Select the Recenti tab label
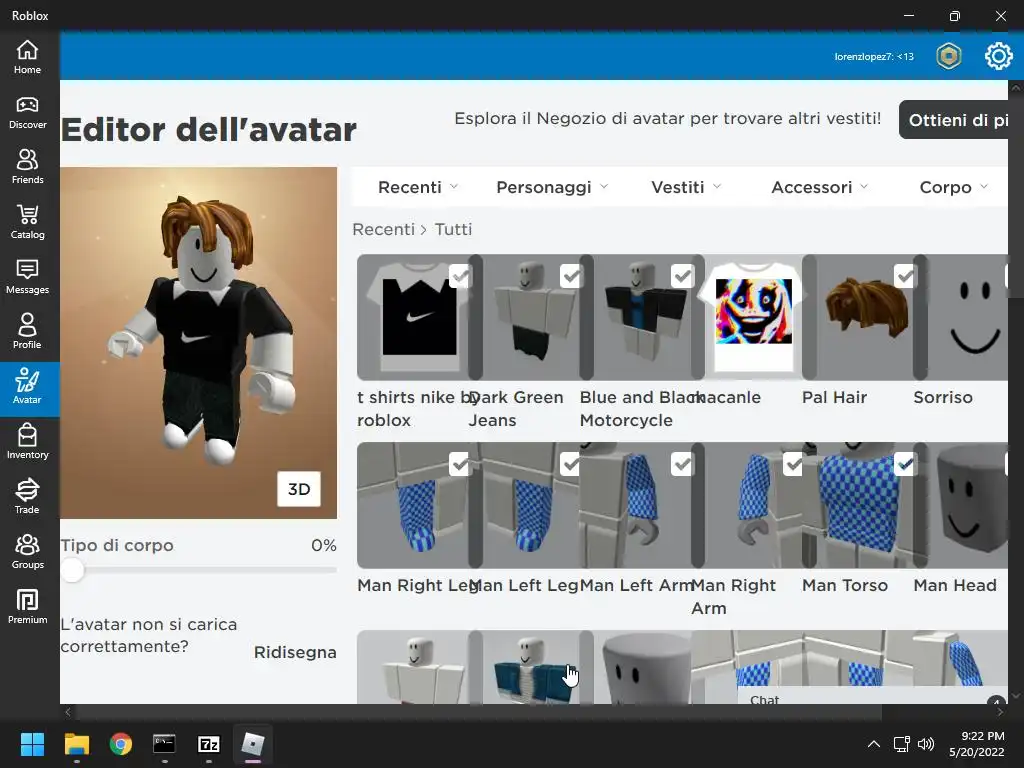This screenshot has width=1024, height=768. coord(409,187)
